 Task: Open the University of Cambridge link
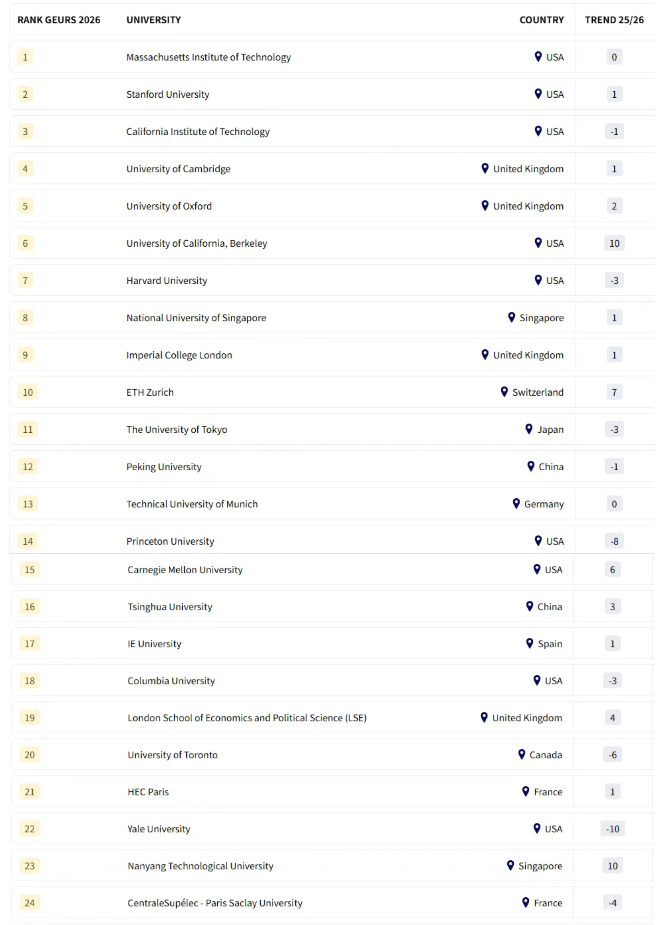pyautogui.click(x=178, y=169)
